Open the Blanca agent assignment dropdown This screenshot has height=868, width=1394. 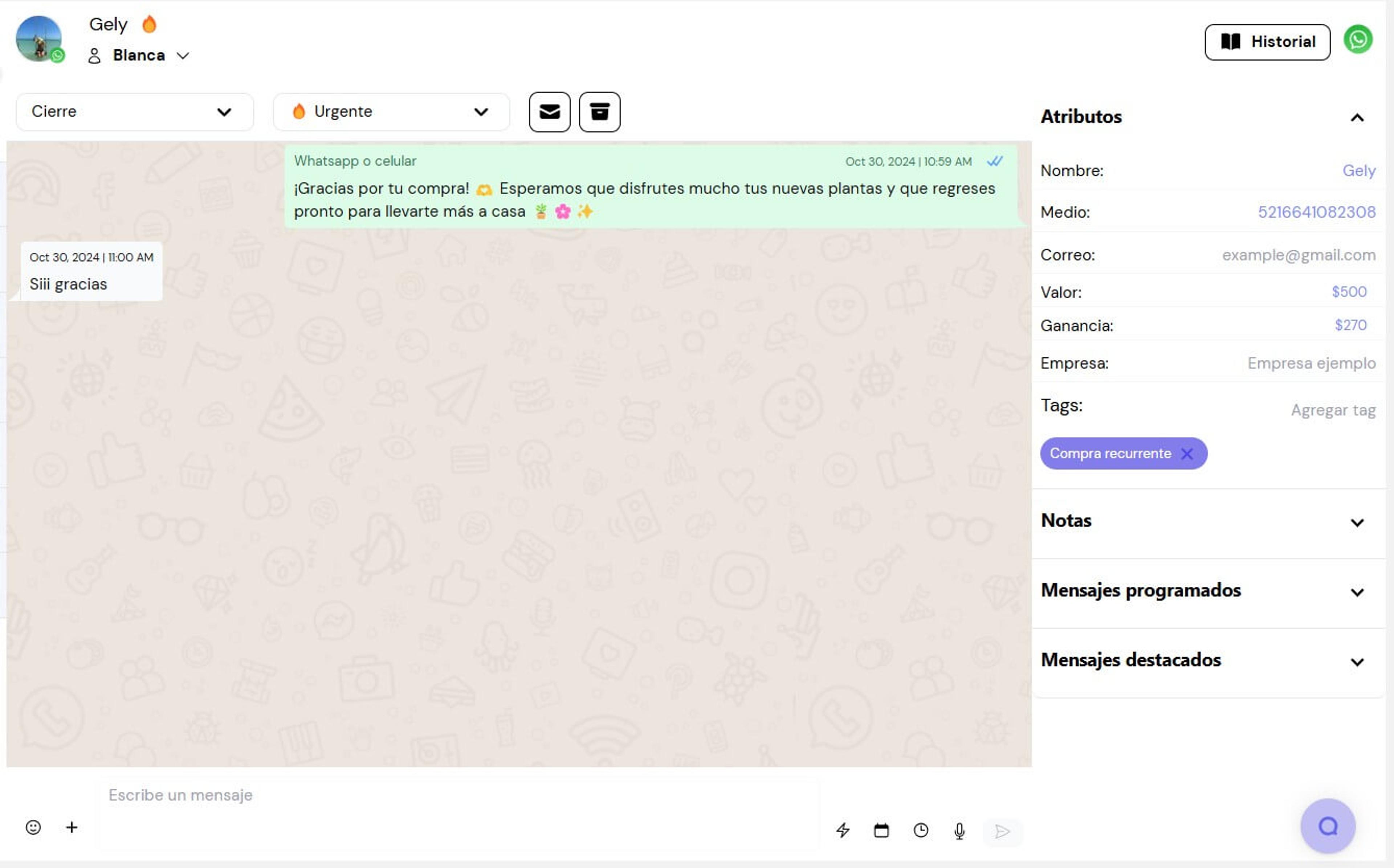click(138, 55)
